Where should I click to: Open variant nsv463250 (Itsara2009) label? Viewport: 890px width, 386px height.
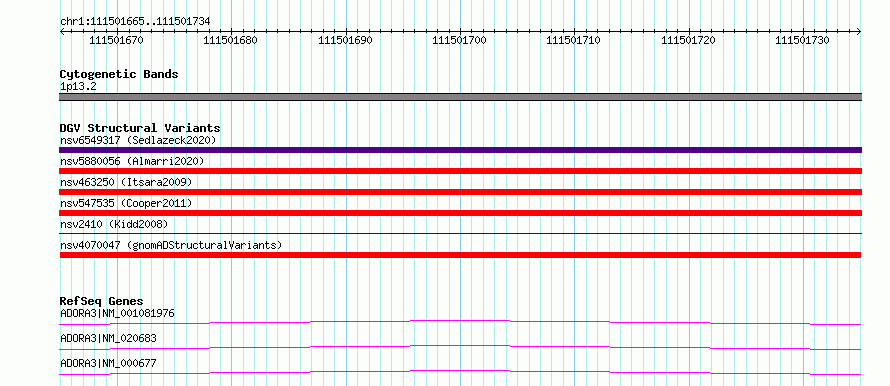(126, 182)
